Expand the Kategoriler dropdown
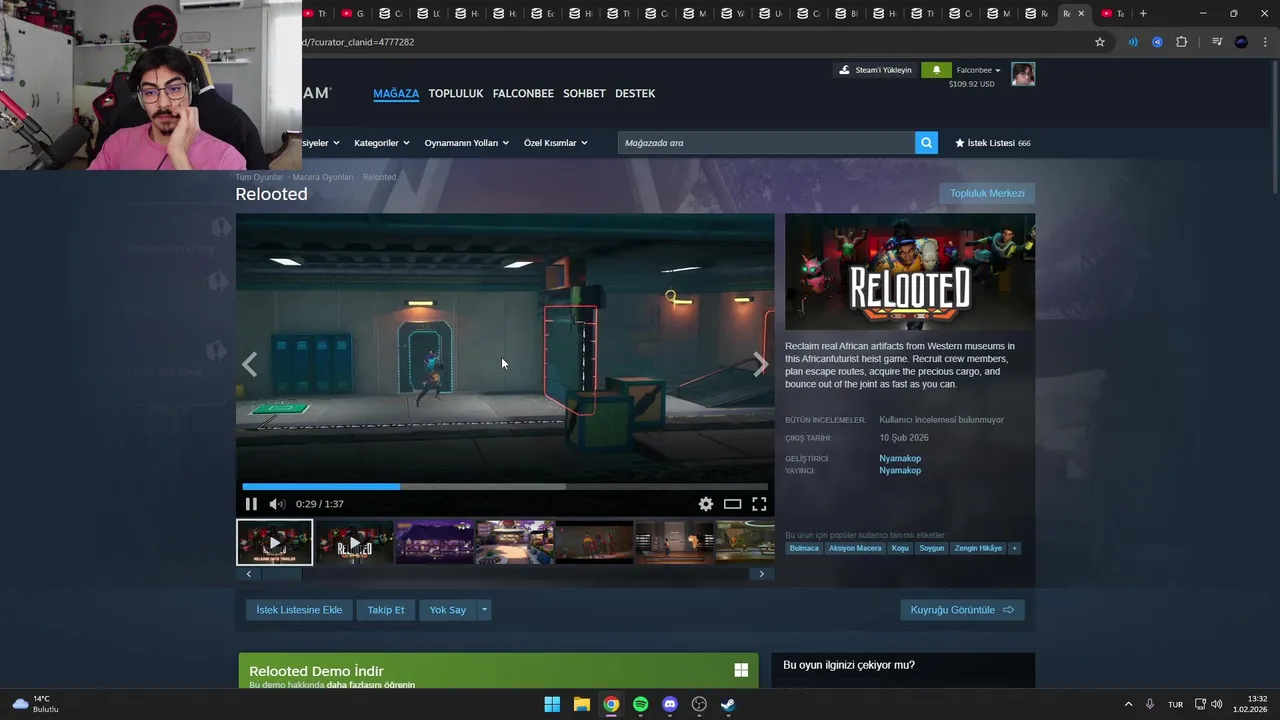The image size is (1280, 720). point(382,143)
